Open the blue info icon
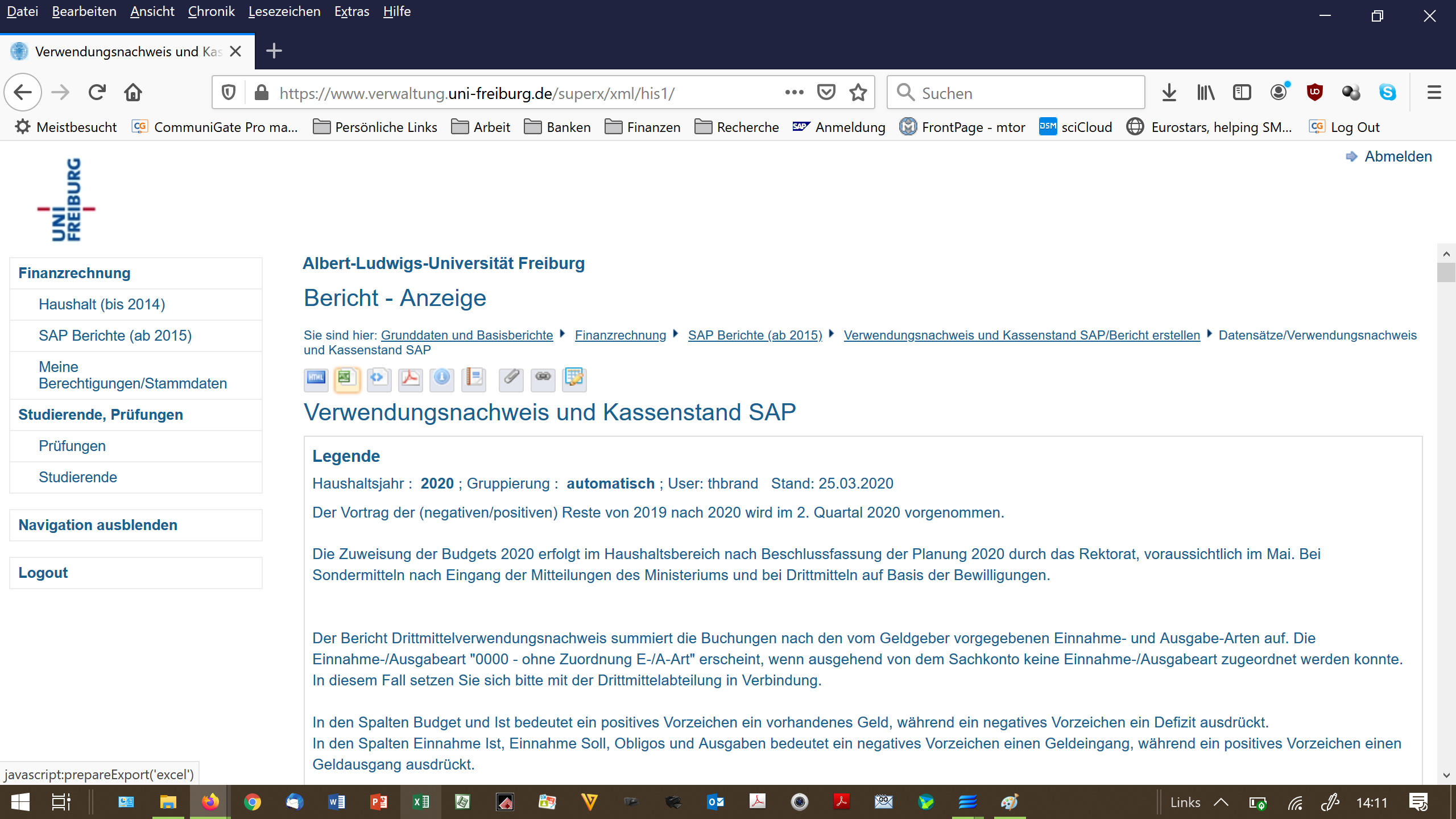The height and width of the screenshot is (819, 1456). [442, 379]
